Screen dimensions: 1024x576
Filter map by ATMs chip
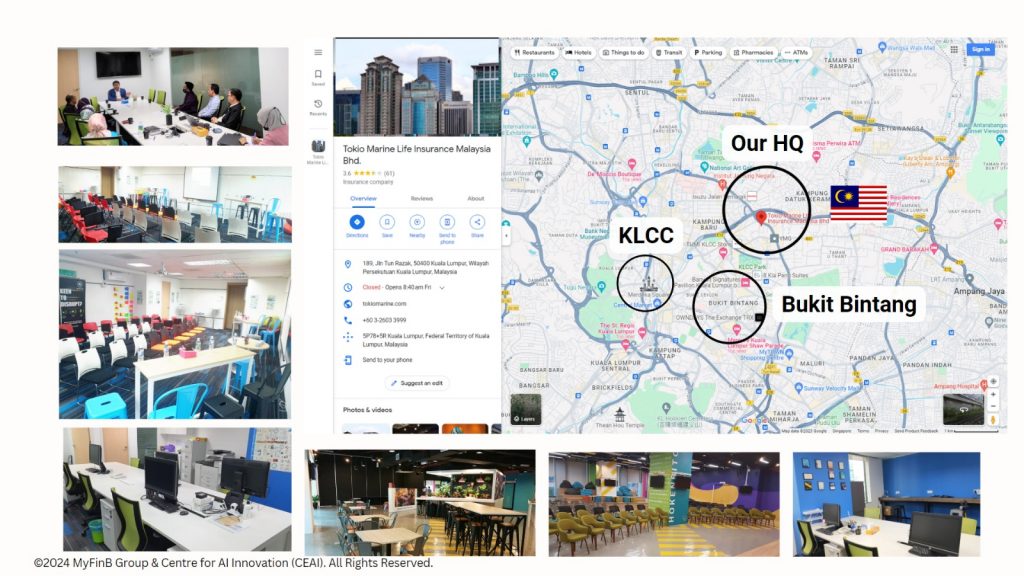point(797,52)
